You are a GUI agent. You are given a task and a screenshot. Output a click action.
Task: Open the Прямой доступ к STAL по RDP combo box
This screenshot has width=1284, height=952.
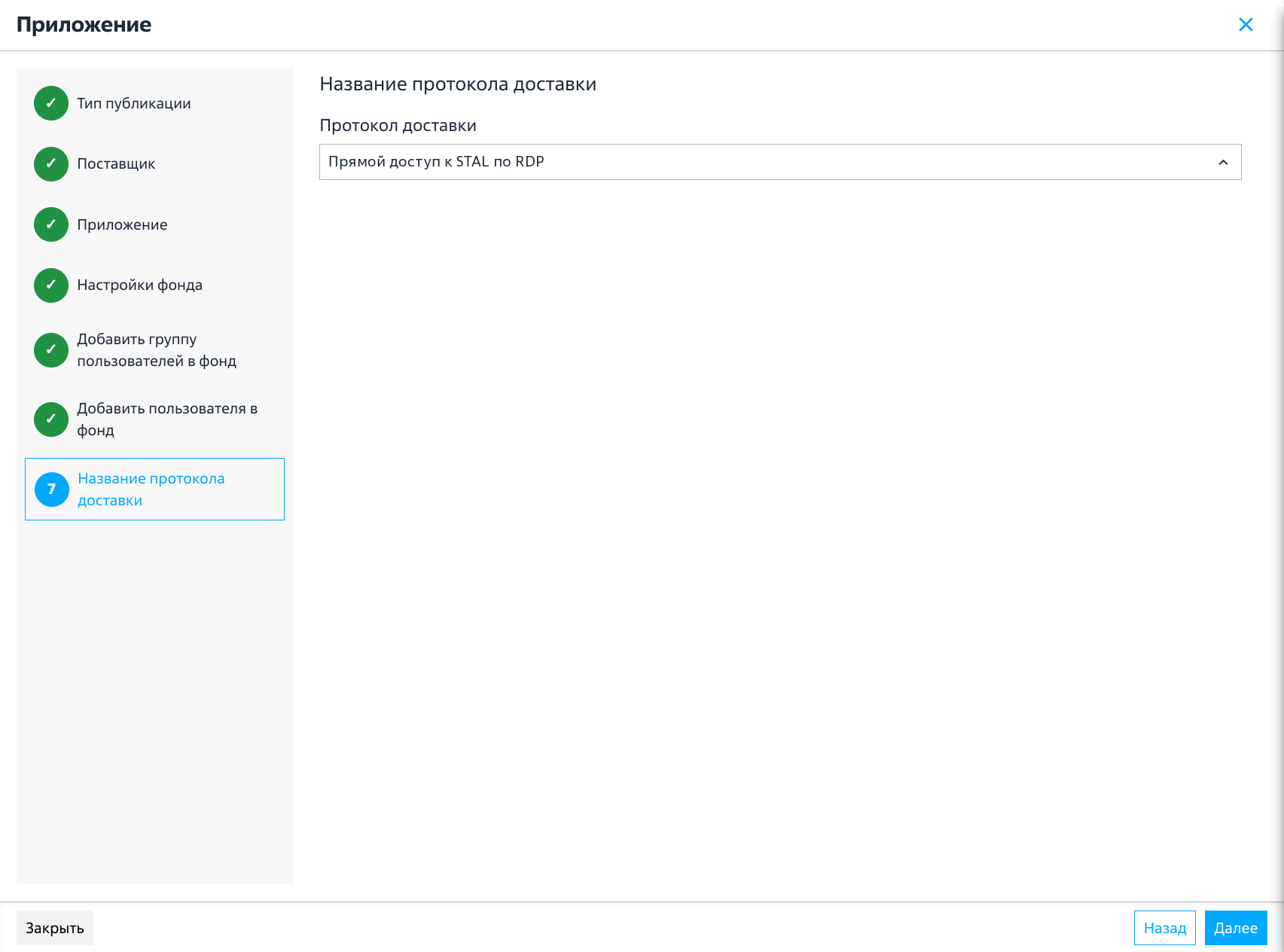[780, 162]
